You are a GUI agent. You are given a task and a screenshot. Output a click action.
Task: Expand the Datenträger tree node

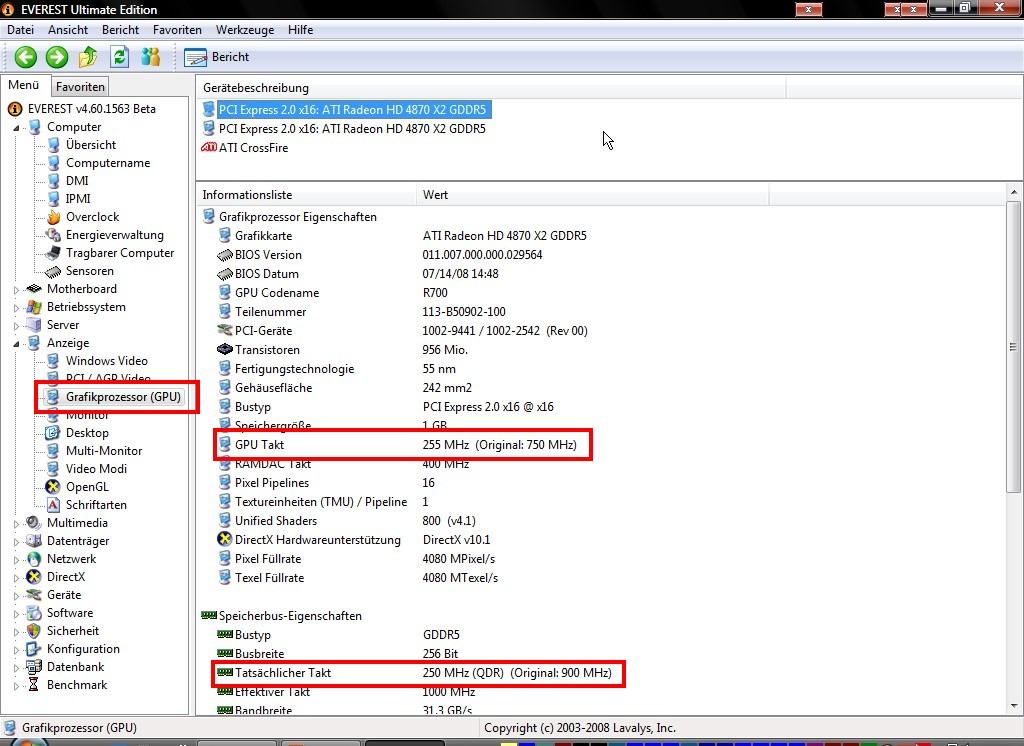point(16,542)
